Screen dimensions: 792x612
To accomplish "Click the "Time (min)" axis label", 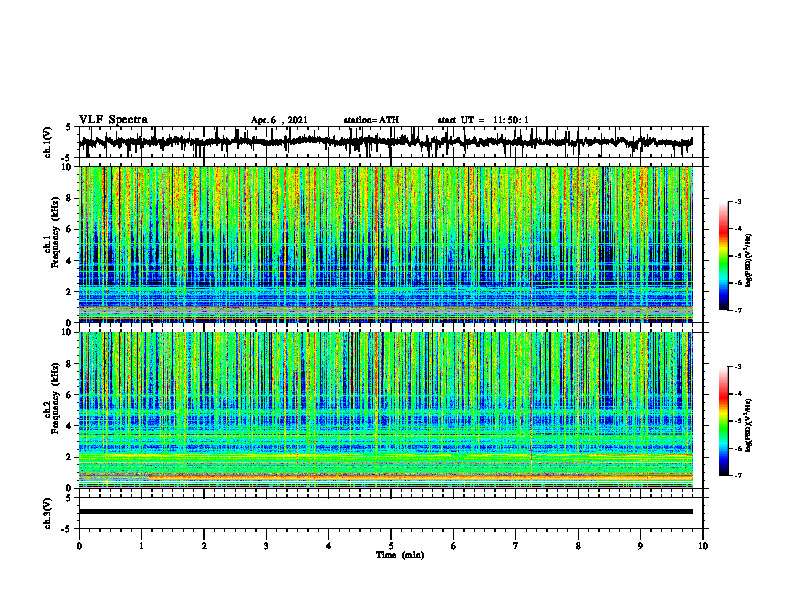I will 400,555.
